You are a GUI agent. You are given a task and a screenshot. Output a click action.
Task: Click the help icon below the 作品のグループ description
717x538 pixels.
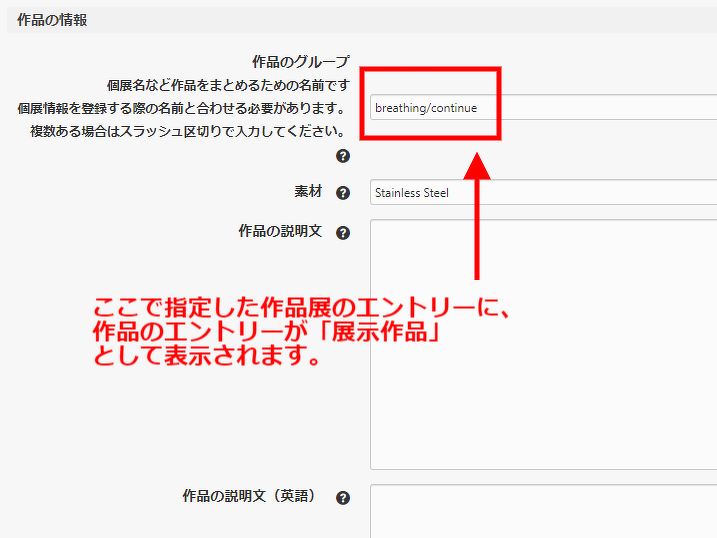coord(343,156)
